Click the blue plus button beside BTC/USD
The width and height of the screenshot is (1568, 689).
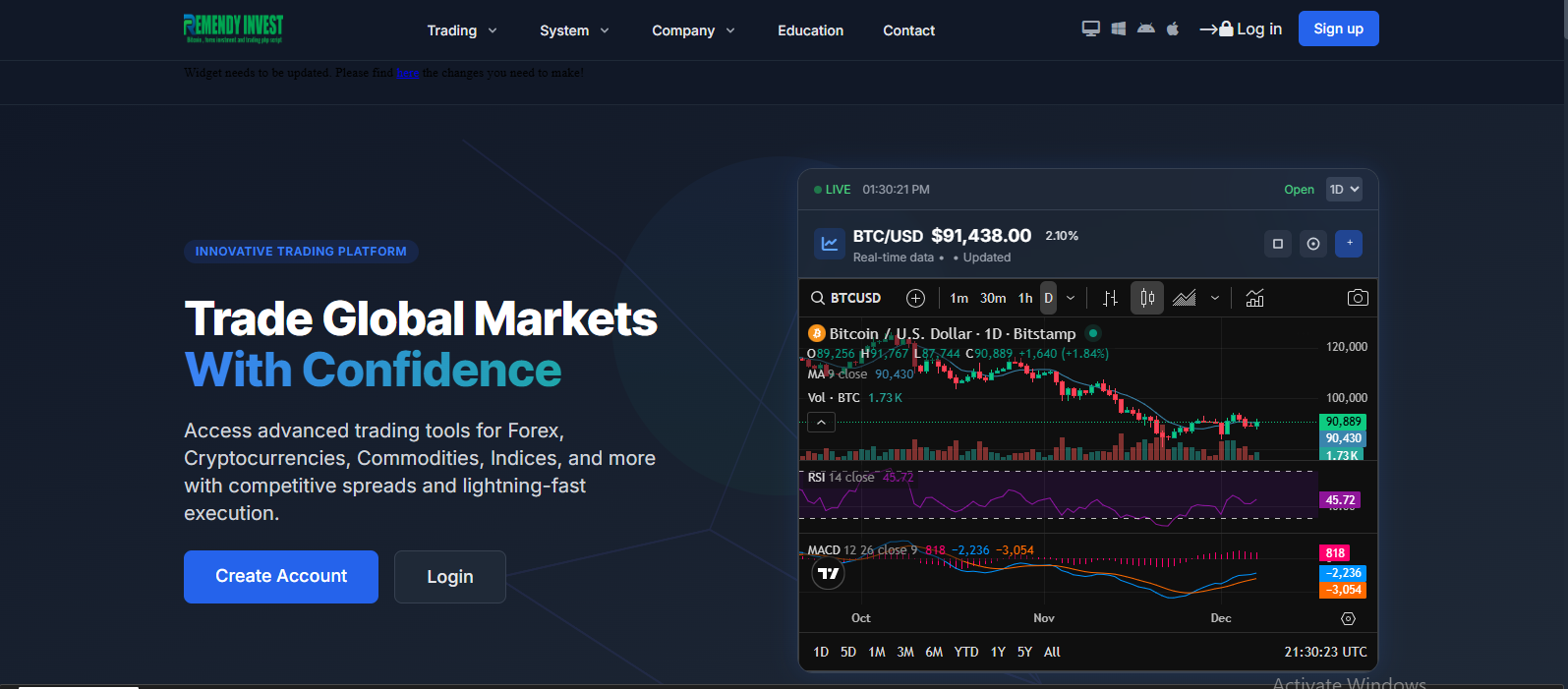click(x=1349, y=243)
